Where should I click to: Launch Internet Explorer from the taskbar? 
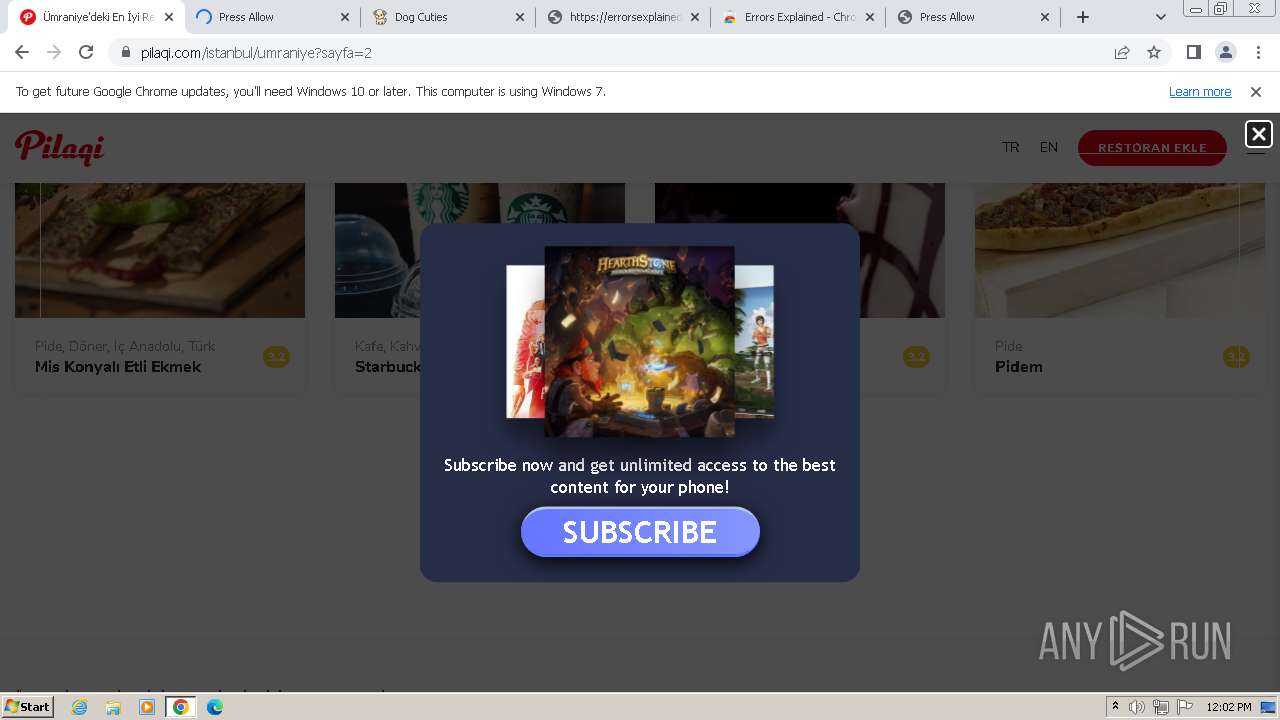[80, 707]
